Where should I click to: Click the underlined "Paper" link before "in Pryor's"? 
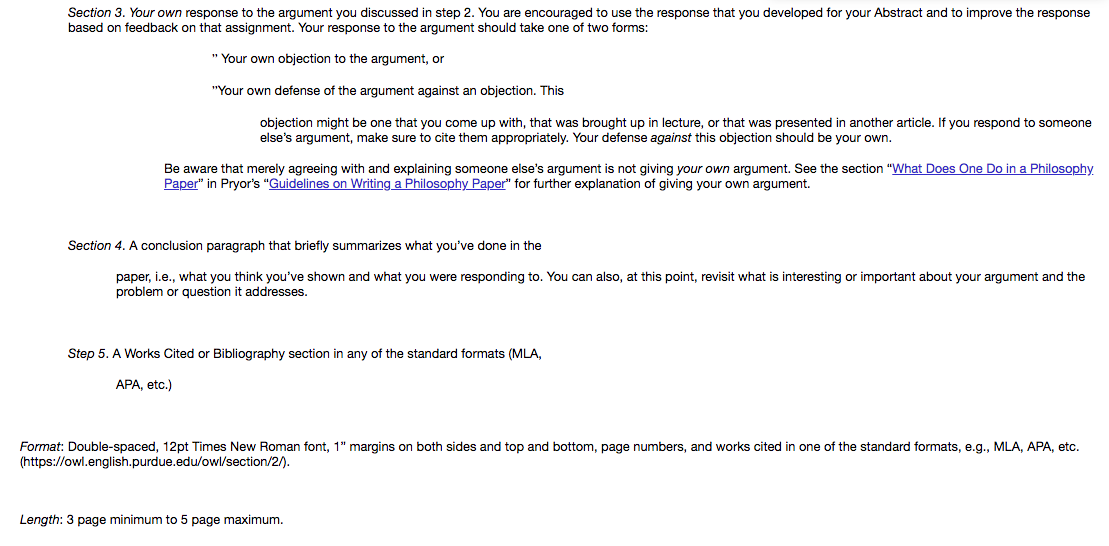click(x=180, y=185)
